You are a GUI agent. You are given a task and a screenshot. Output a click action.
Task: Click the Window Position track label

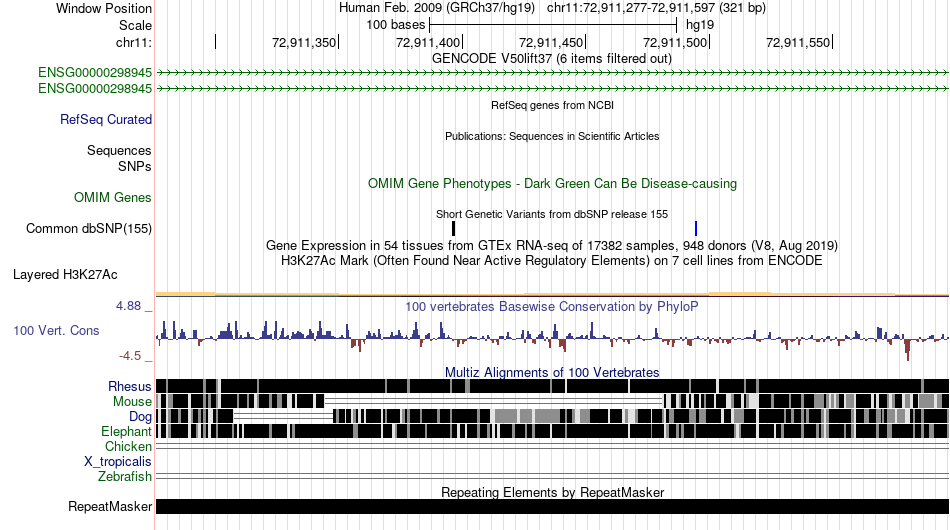[x=104, y=8]
